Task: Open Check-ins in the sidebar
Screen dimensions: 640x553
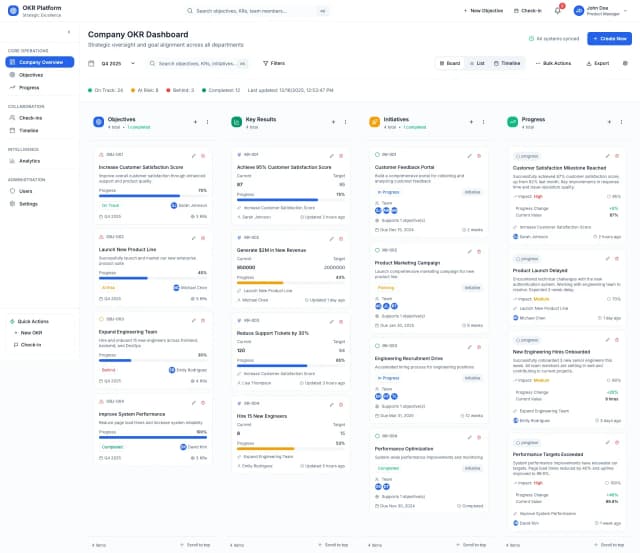Action: click(x=30, y=117)
